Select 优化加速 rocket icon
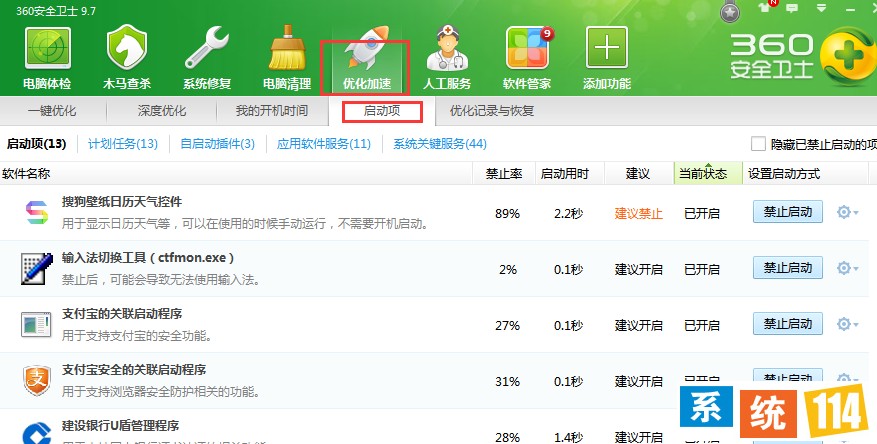 click(365, 49)
